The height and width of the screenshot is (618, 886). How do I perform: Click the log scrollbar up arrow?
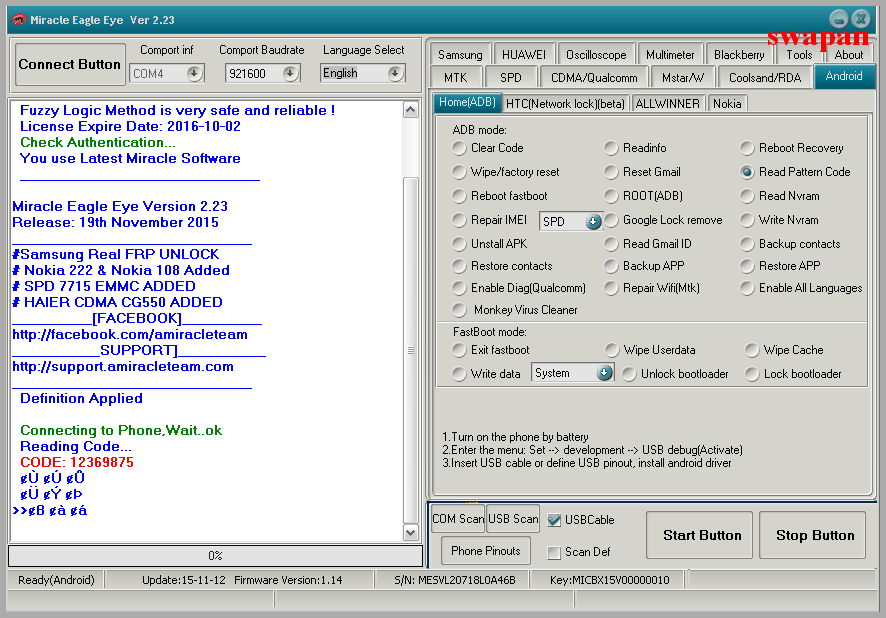(411, 110)
